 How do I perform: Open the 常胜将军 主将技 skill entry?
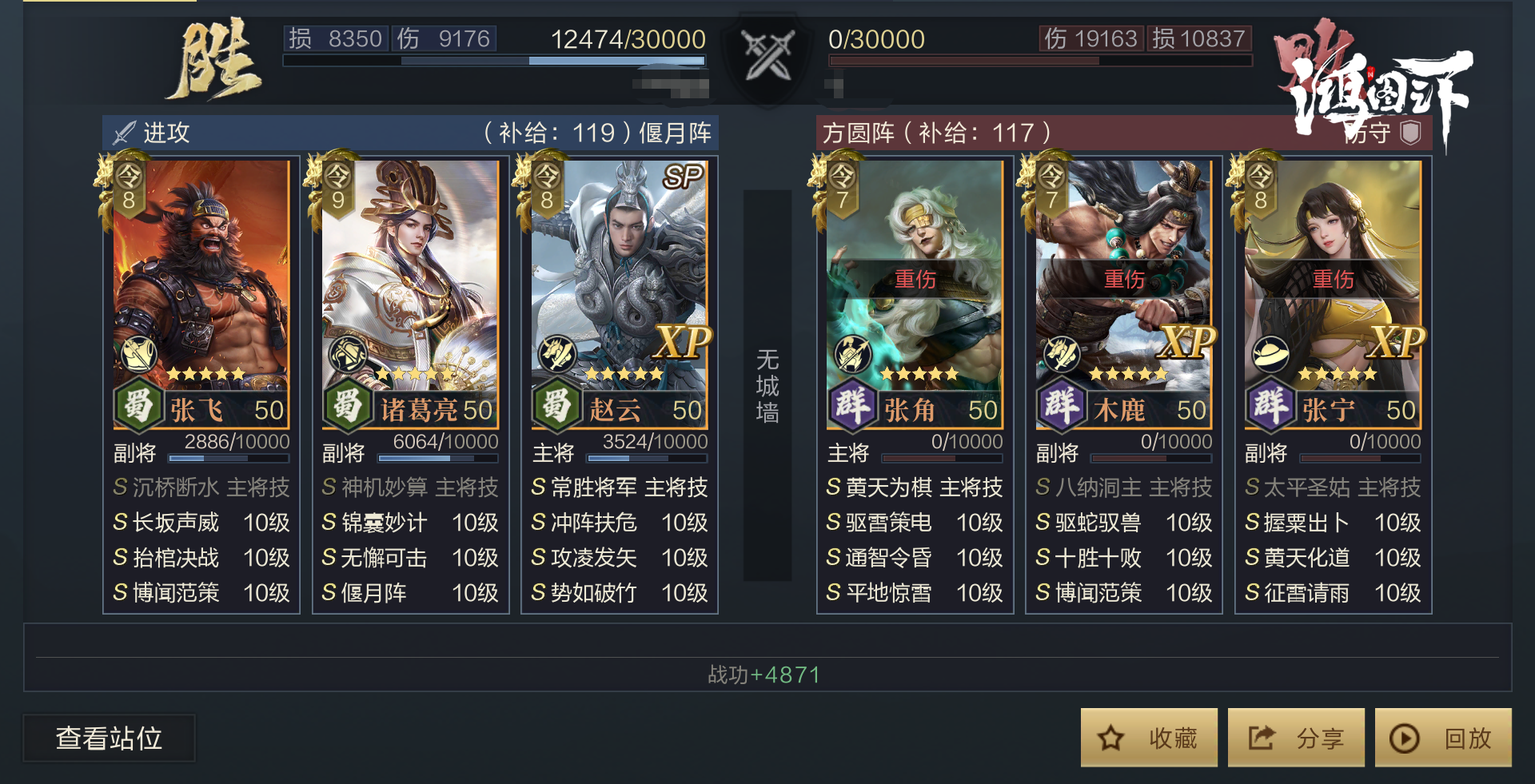pyautogui.click(x=620, y=488)
